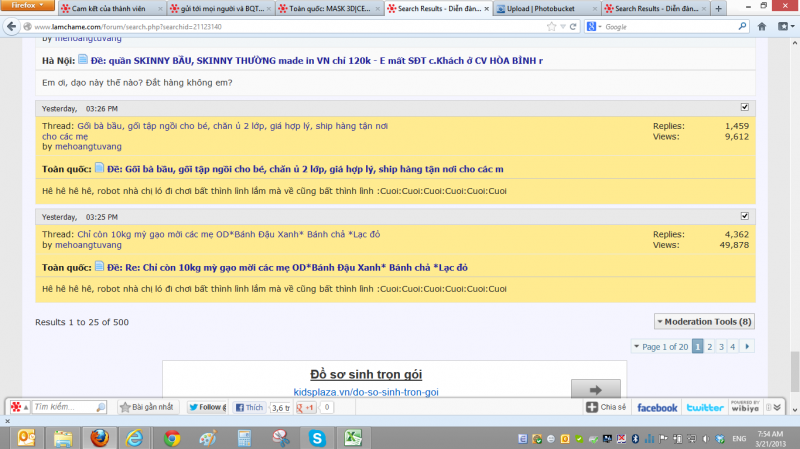The width and height of the screenshot is (800, 449).
Task: Open Skype from the taskbar
Action: 317,437
